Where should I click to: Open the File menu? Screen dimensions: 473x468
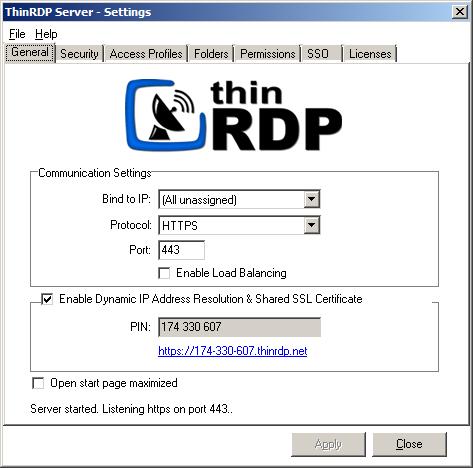point(17,34)
